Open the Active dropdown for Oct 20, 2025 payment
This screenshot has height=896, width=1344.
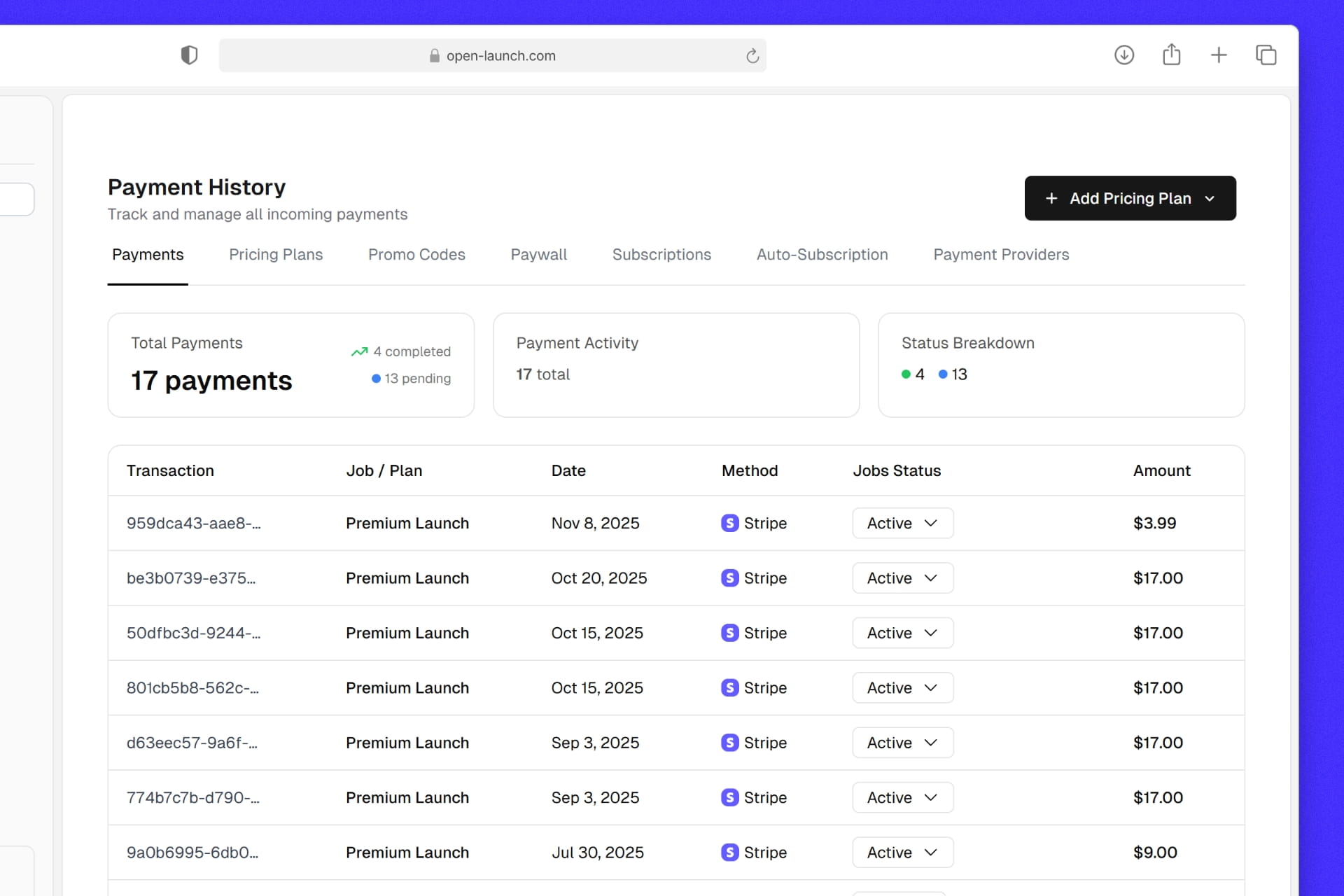tap(902, 578)
